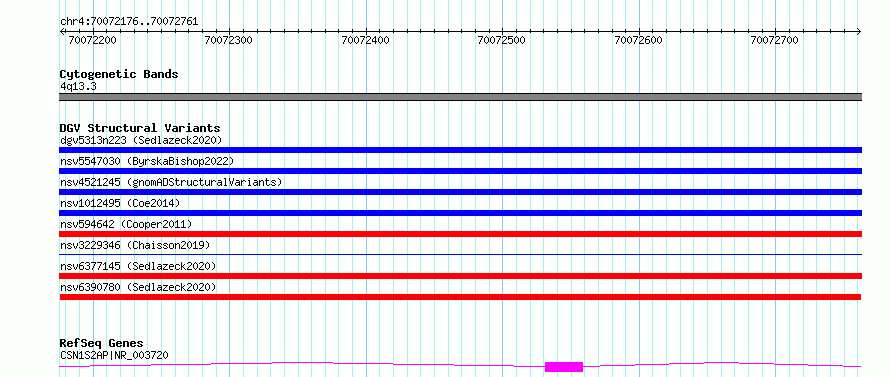Click ruler position 70072400
The width and height of the screenshot is (890, 377).
point(366,40)
